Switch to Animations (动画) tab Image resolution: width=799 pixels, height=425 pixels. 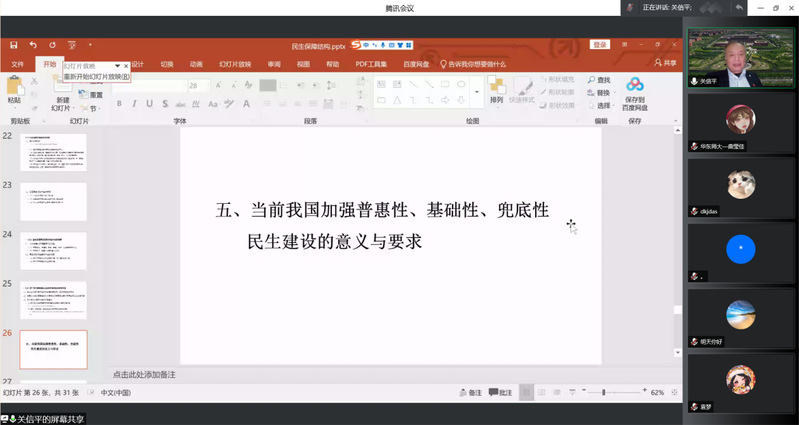click(x=196, y=64)
